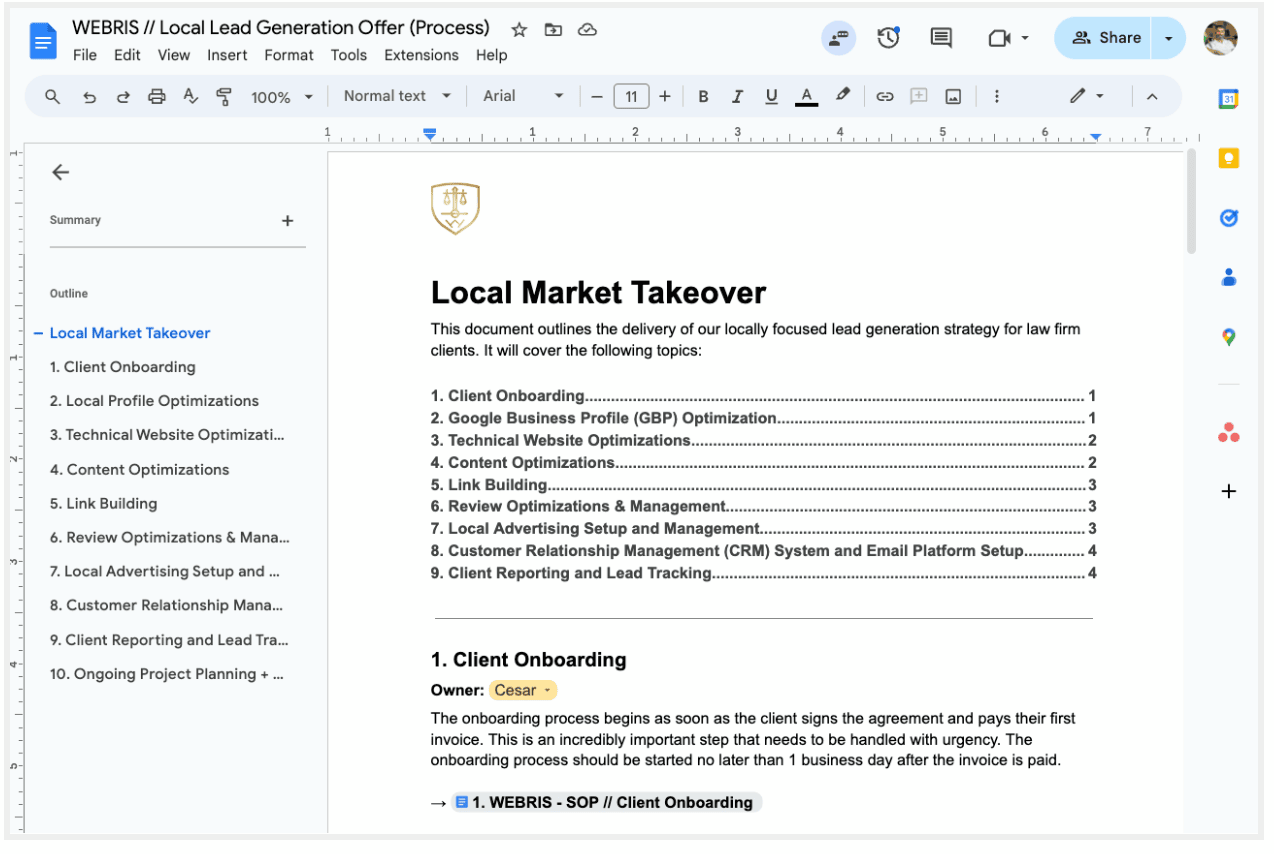Click the insert image icon
The height and width of the screenshot is (854, 1274).
[x=953, y=97]
